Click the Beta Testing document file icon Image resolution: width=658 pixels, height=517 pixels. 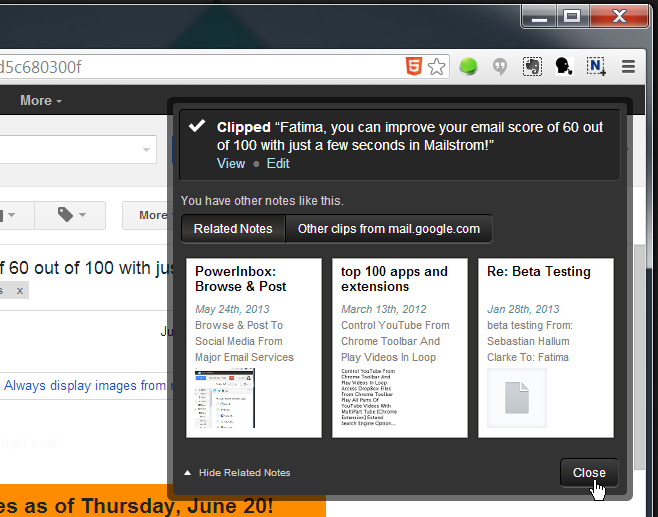point(517,398)
